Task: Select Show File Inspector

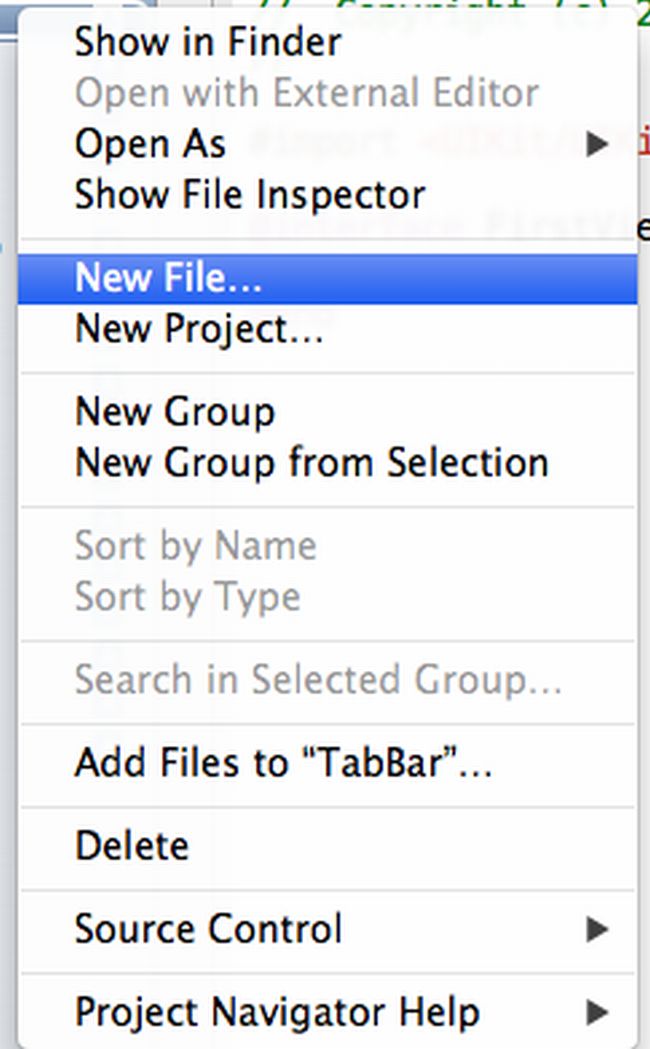Action: pos(250,195)
